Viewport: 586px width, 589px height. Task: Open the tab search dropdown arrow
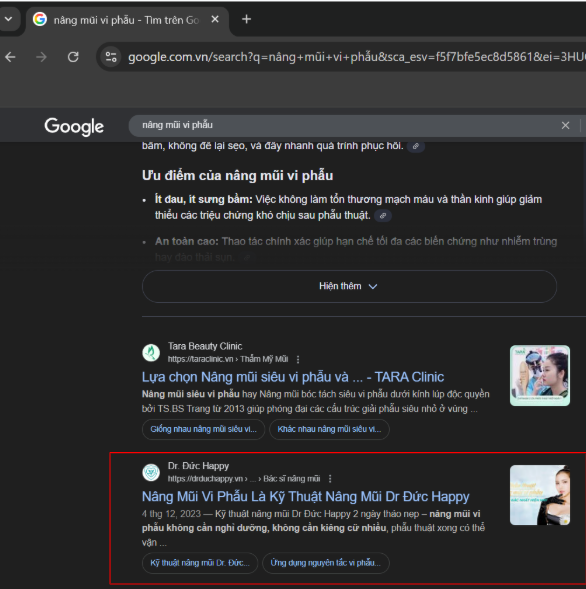tap(8, 19)
